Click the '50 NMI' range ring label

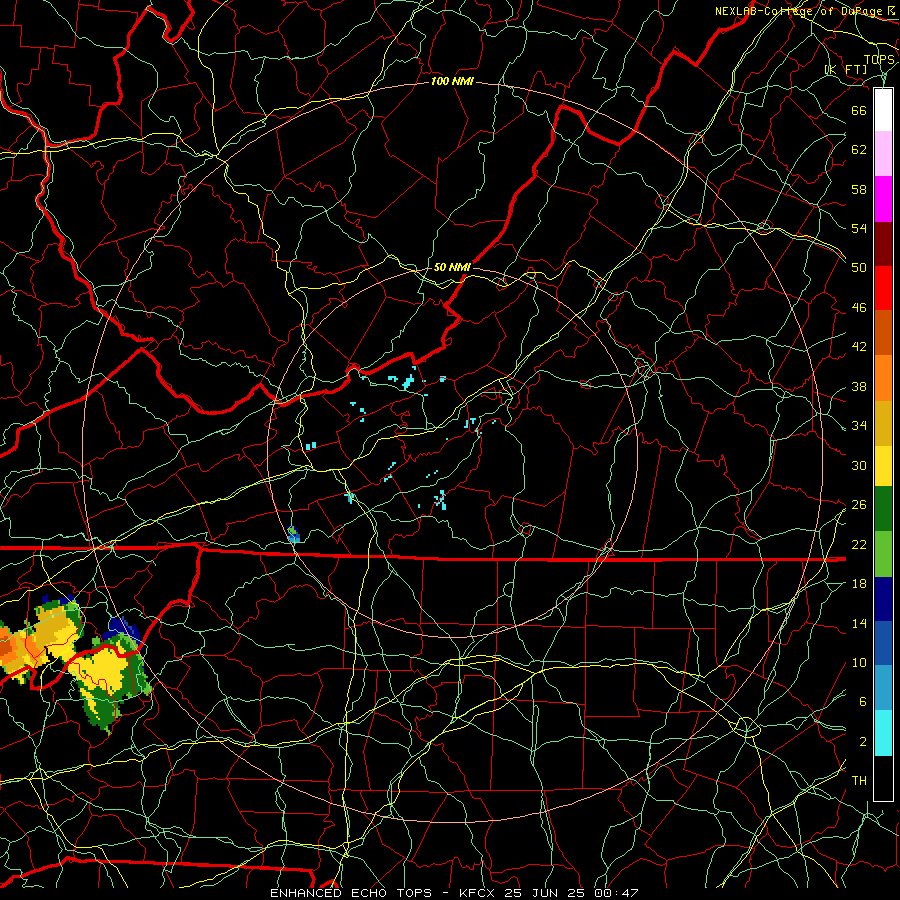pyautogui.click(x=452, y=267)
